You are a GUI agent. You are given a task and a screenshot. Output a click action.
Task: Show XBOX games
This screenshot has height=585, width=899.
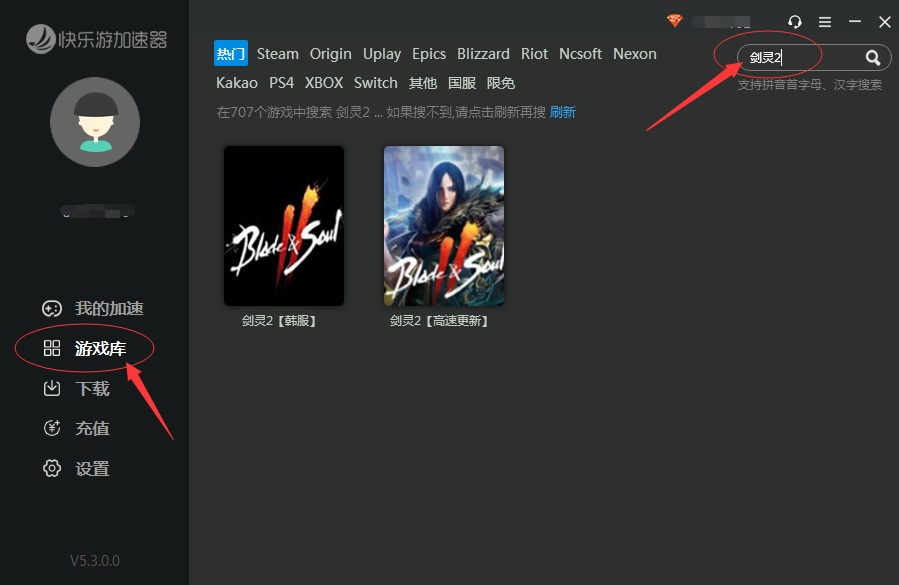[324, 83]
